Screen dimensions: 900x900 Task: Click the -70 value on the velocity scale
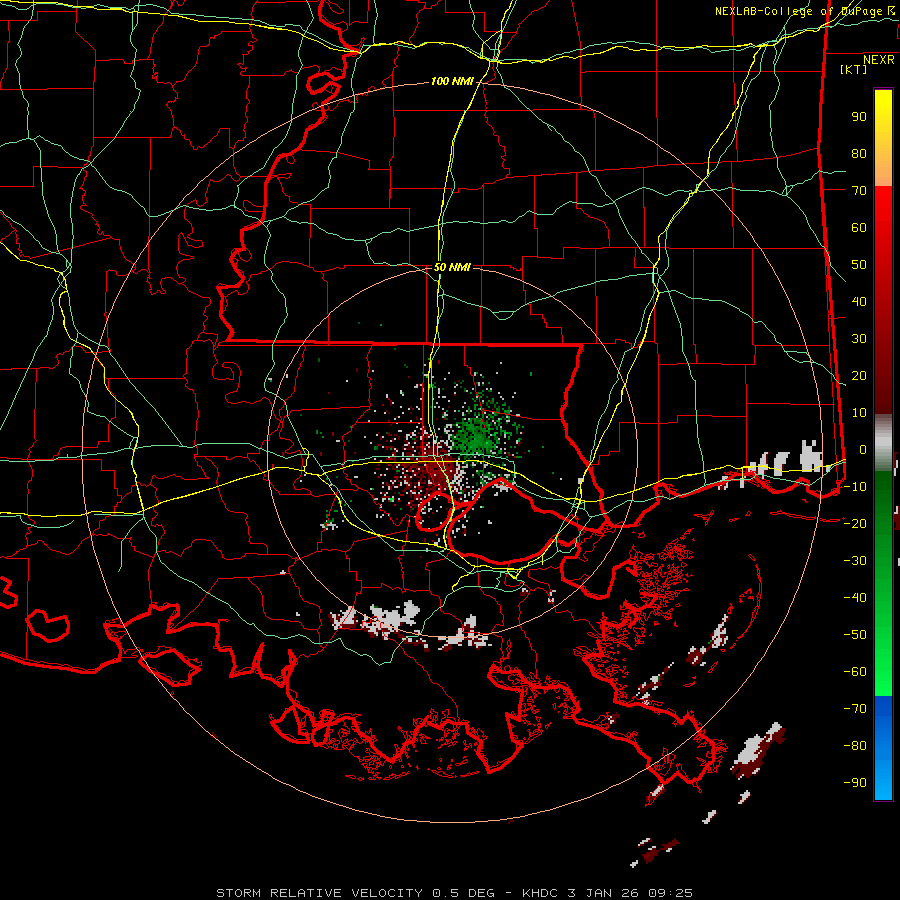(855, 709)
